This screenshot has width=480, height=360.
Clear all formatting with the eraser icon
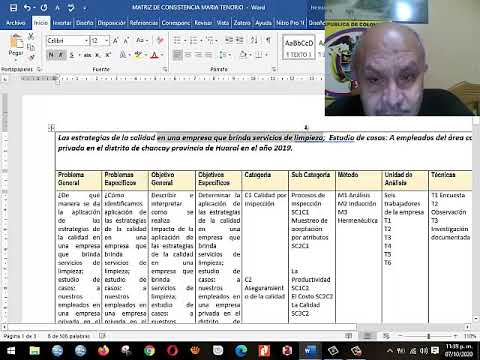tap(160, 41)
